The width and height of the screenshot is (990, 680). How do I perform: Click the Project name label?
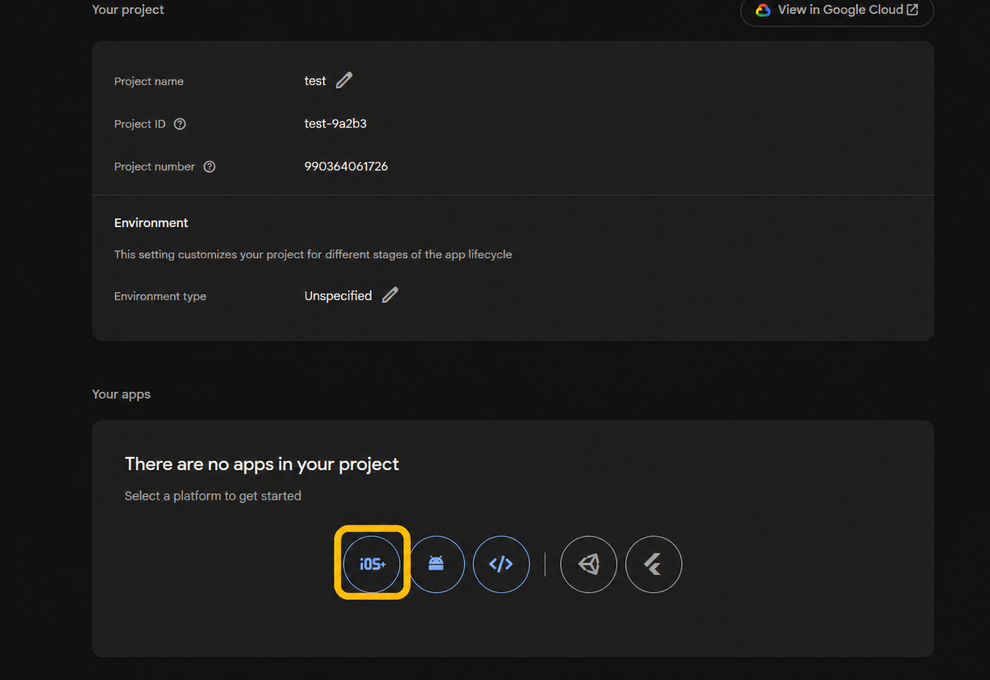tap(149, 81)
